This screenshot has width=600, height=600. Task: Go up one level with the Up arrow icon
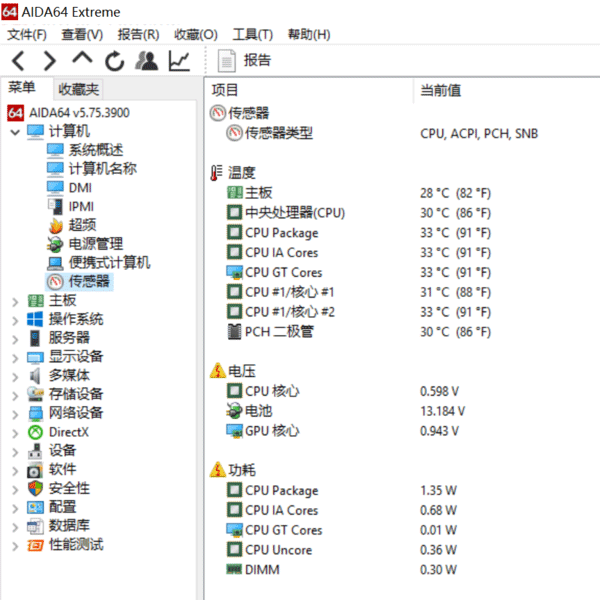pyautogui.click(x=82, y=59)
